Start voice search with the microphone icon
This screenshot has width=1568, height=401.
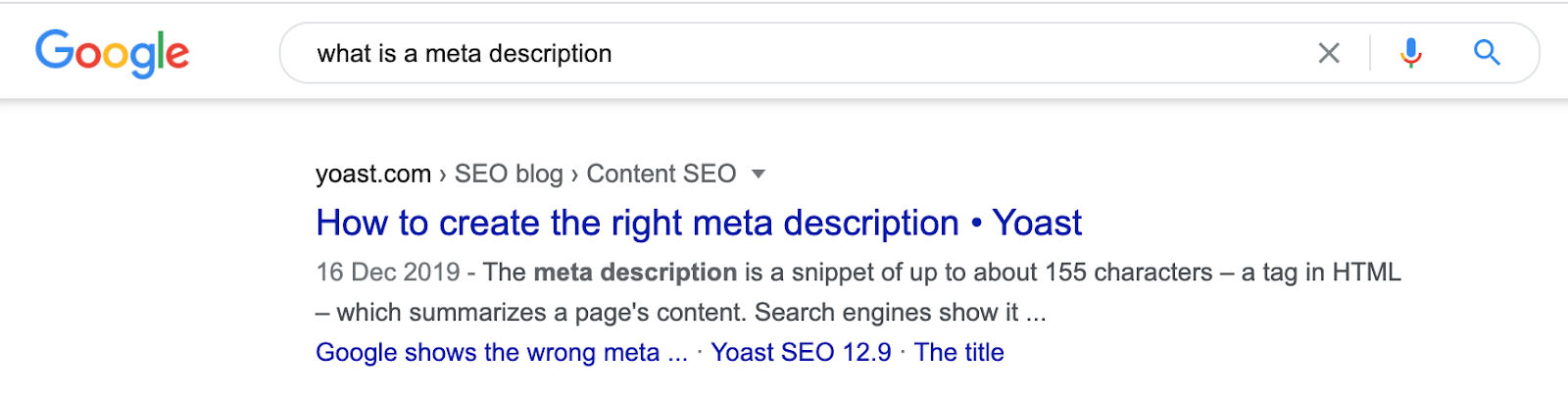click(x=1411, y=53)
